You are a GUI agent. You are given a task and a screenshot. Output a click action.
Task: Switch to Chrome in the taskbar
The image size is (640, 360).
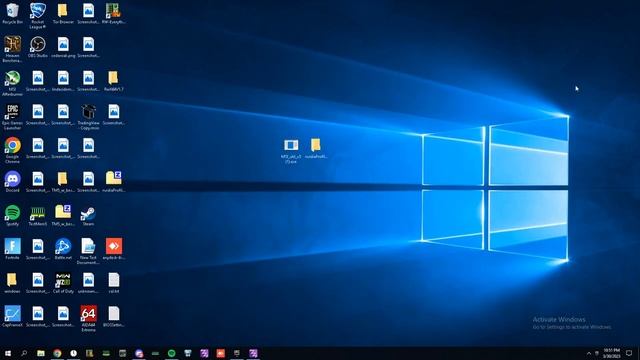(57, 353)
